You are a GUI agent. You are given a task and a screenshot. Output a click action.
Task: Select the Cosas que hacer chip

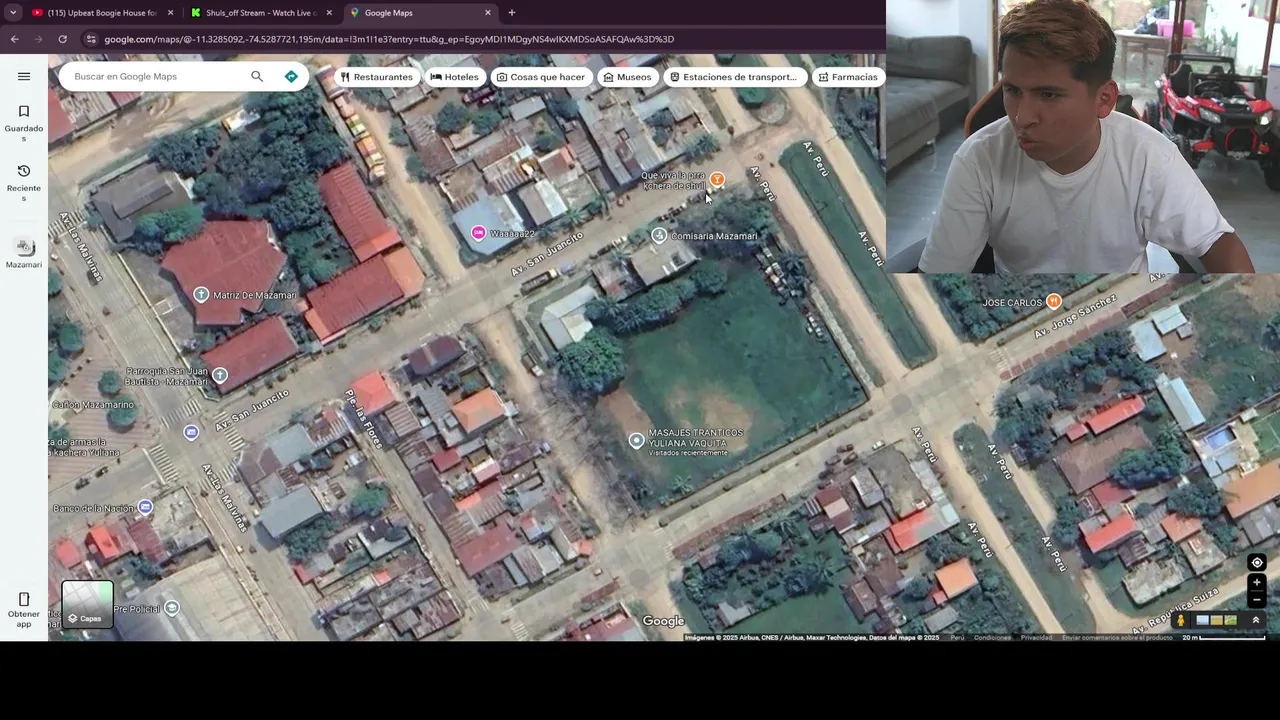540,77
